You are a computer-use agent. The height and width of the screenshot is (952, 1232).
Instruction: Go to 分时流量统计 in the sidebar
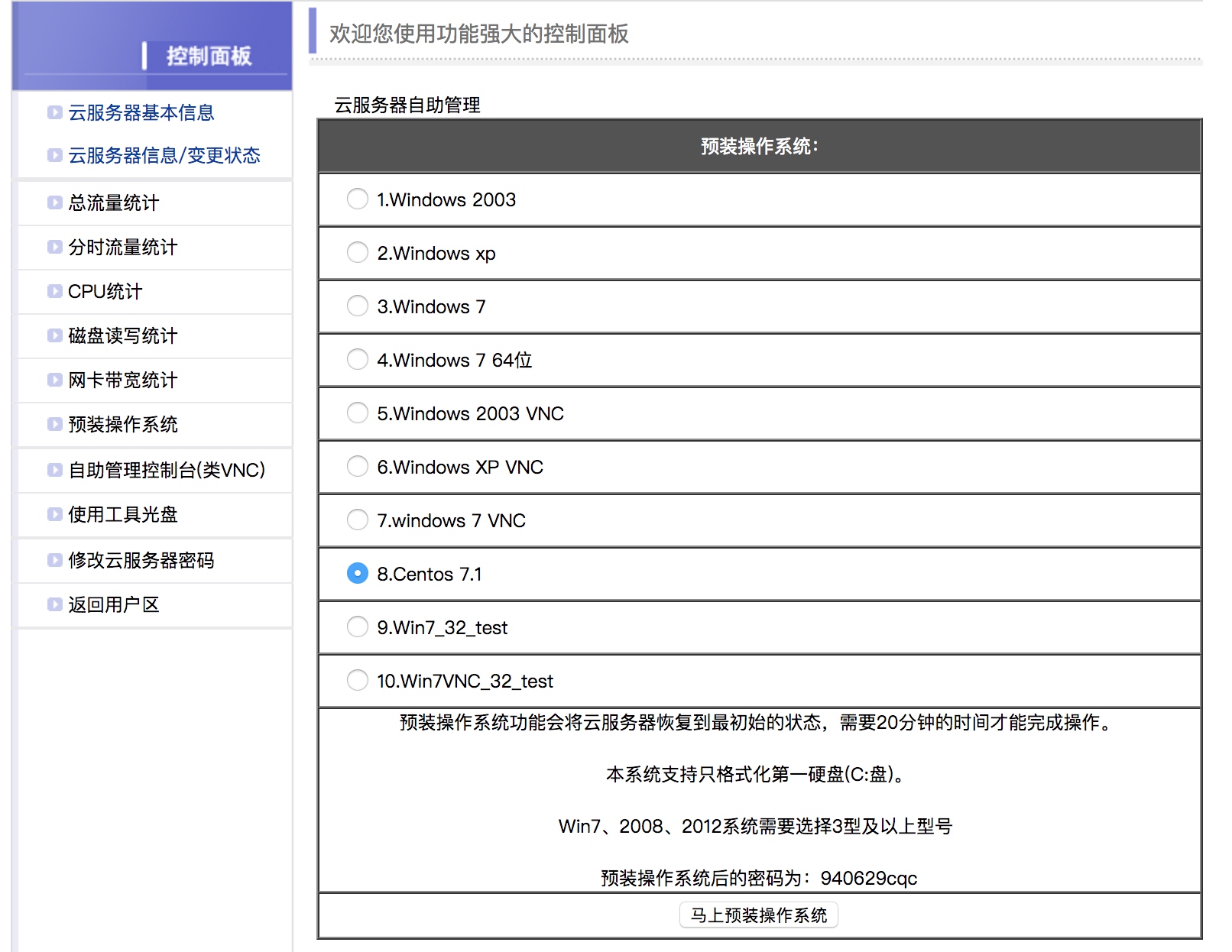(x=123, y=247)
